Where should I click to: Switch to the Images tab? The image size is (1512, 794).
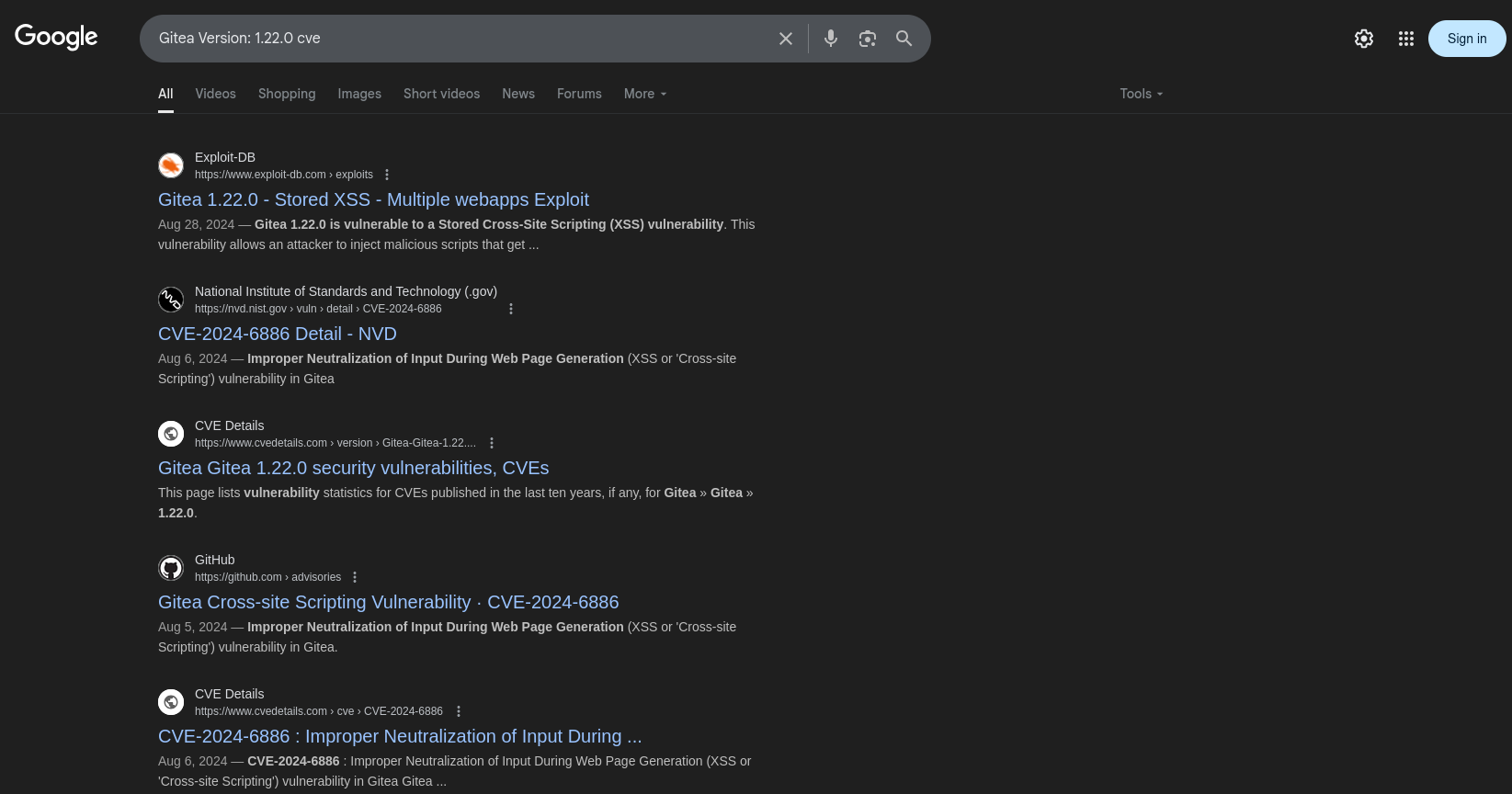pos(359,94)
